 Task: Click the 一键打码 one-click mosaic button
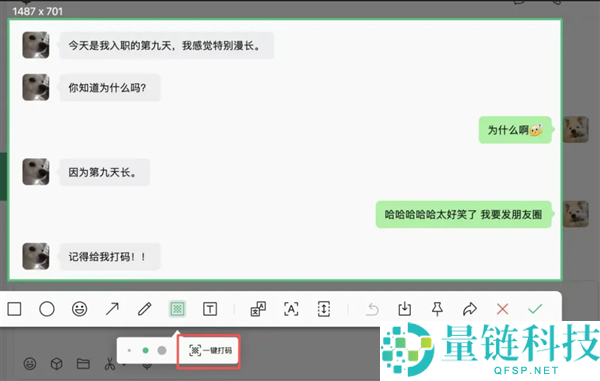pyautogui.click(x=209, y=351)
